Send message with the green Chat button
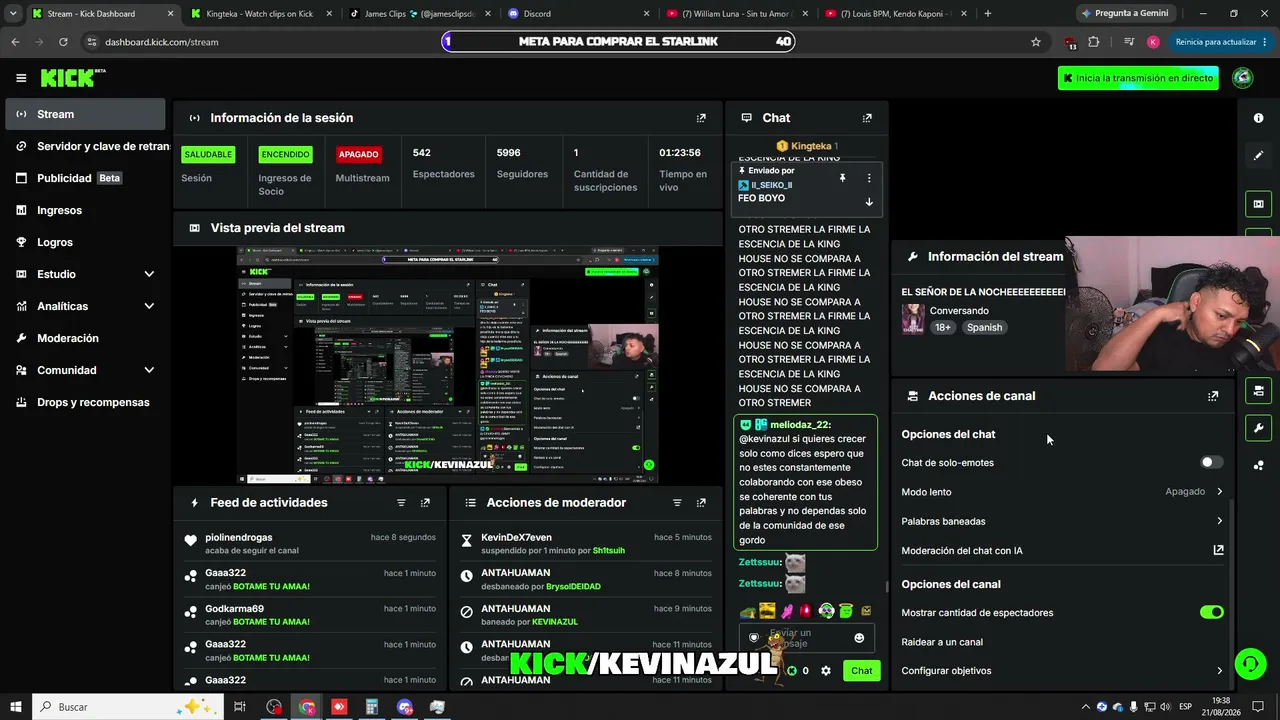This screenshot has height=720, width=1280. click(x=862, y=671)
